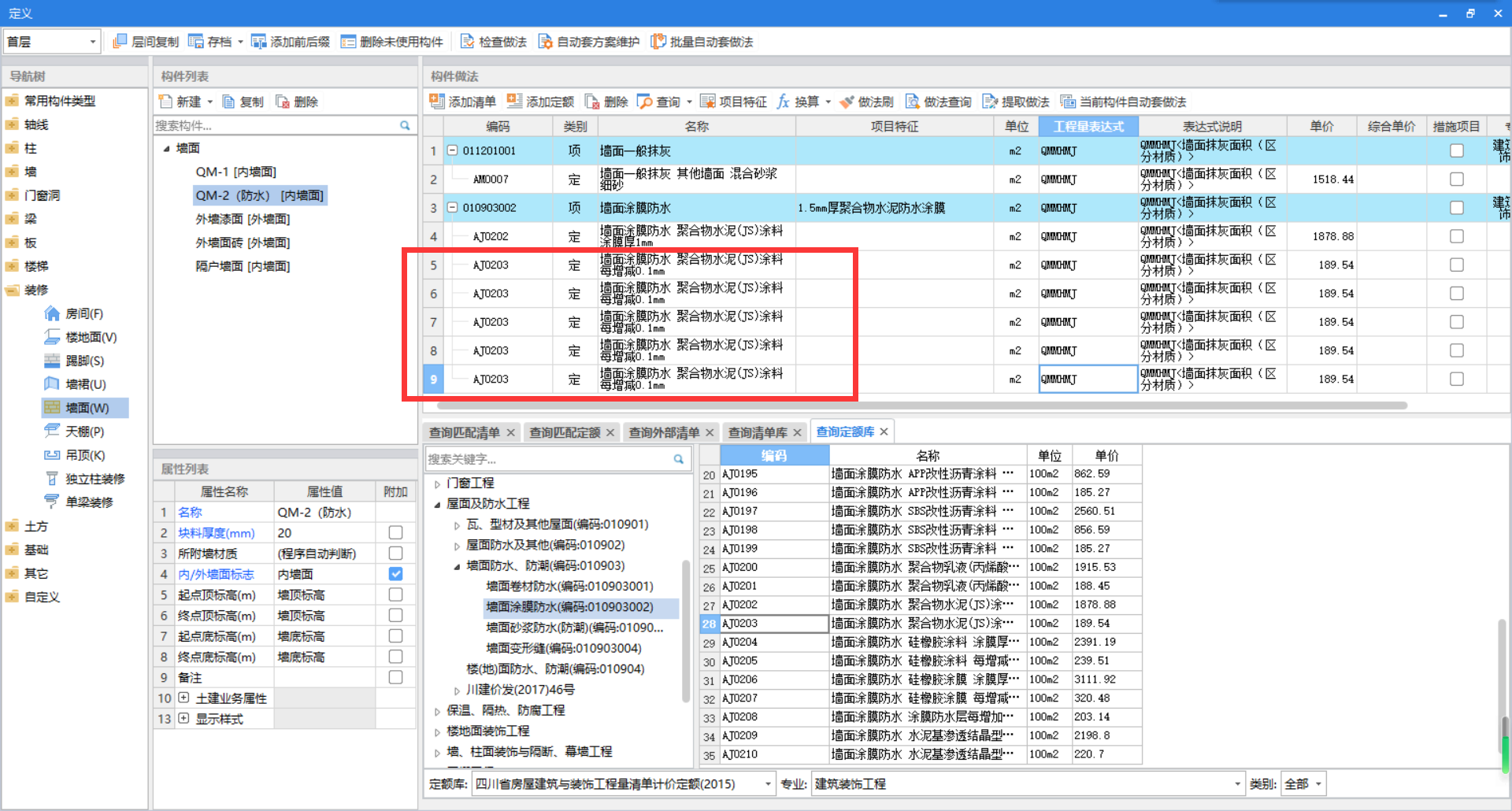Select QM-1 [内墙面] component
This screenshot has width=1512, height=811.
236,172
